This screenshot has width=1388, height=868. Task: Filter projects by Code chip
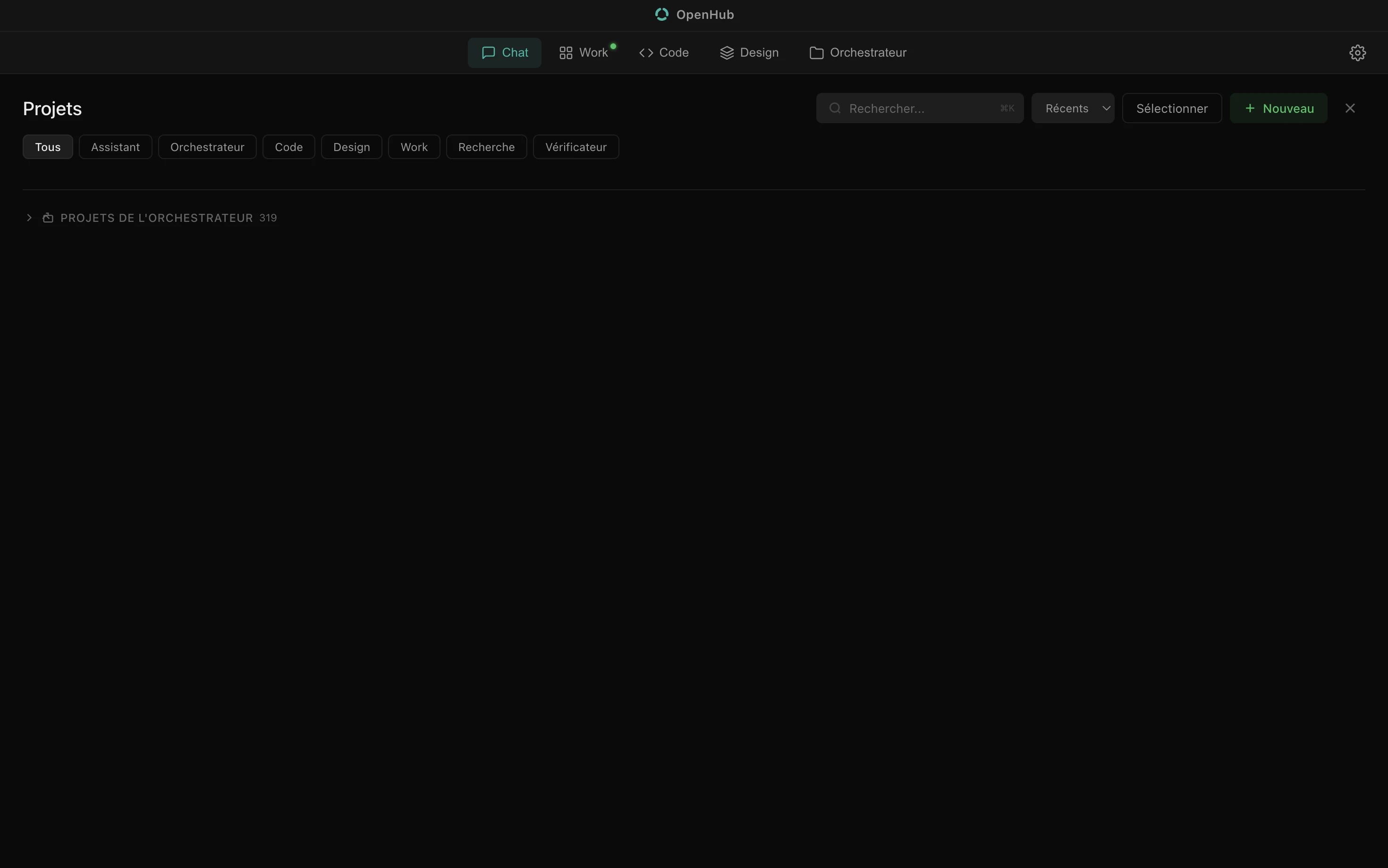pyautogui.click(x=289, y=147)
